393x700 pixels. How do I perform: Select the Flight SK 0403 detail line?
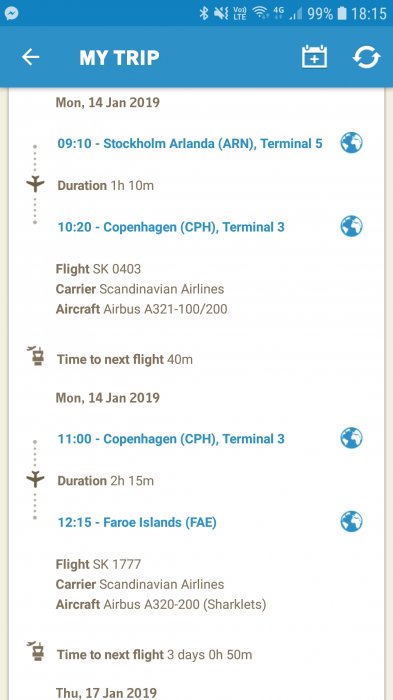(98, 269)
